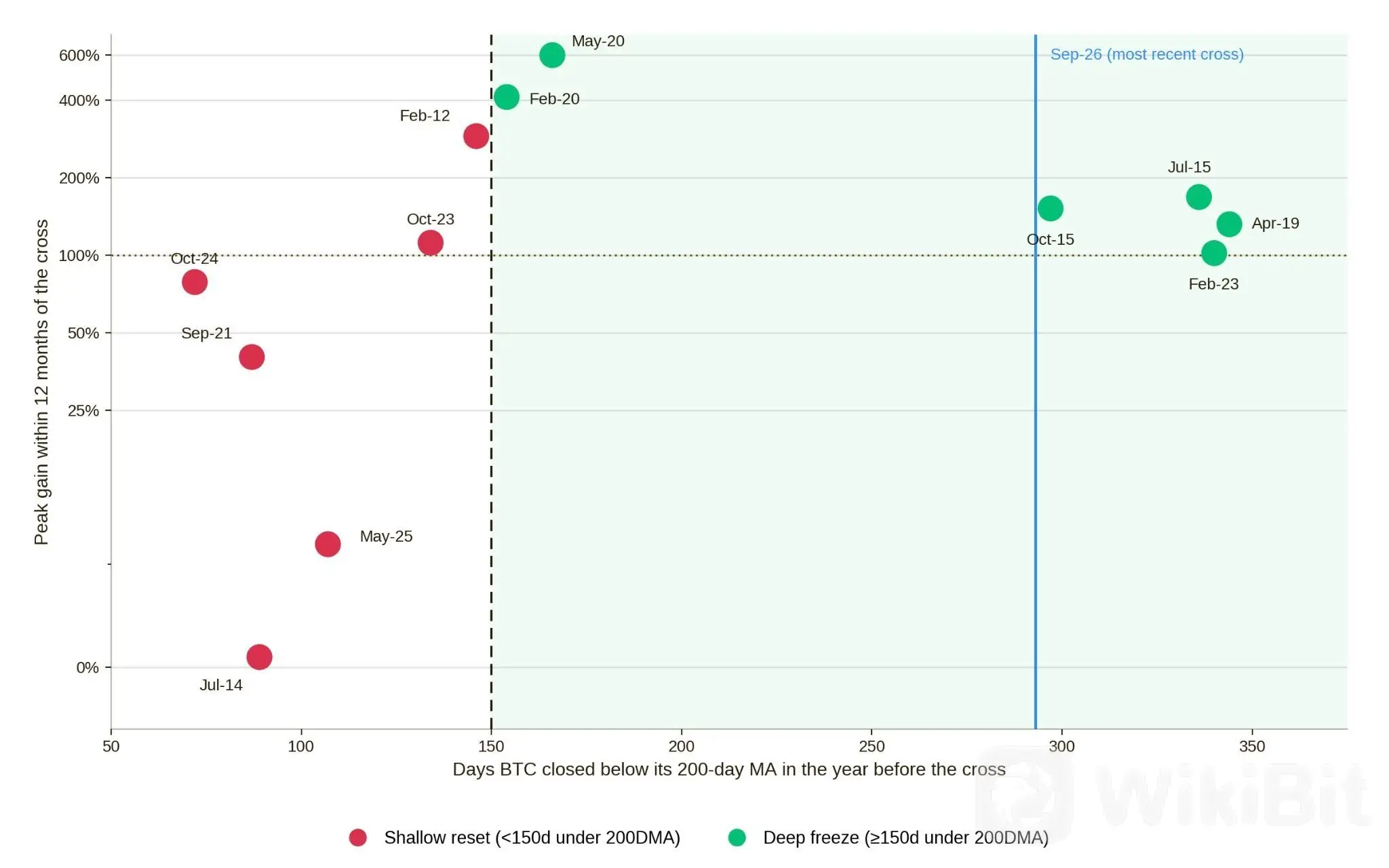Click the Shallow reset legend label
The width and height of the screenshot is (1389, 868).
(532, 837)
